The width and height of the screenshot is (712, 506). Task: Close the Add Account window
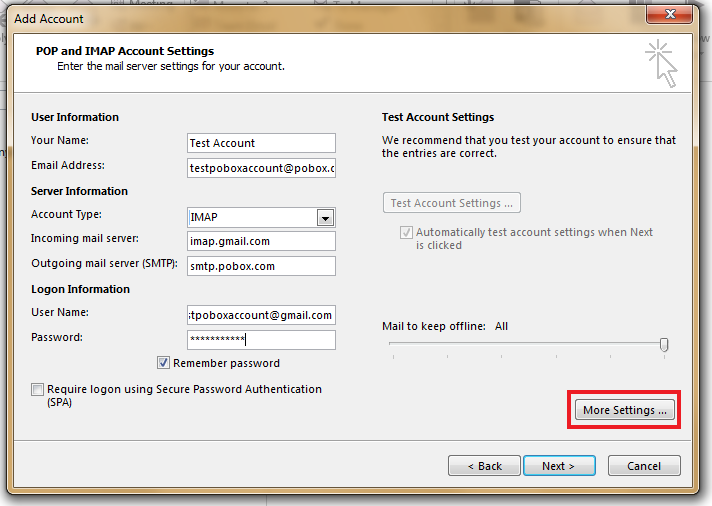click(669, 14)
